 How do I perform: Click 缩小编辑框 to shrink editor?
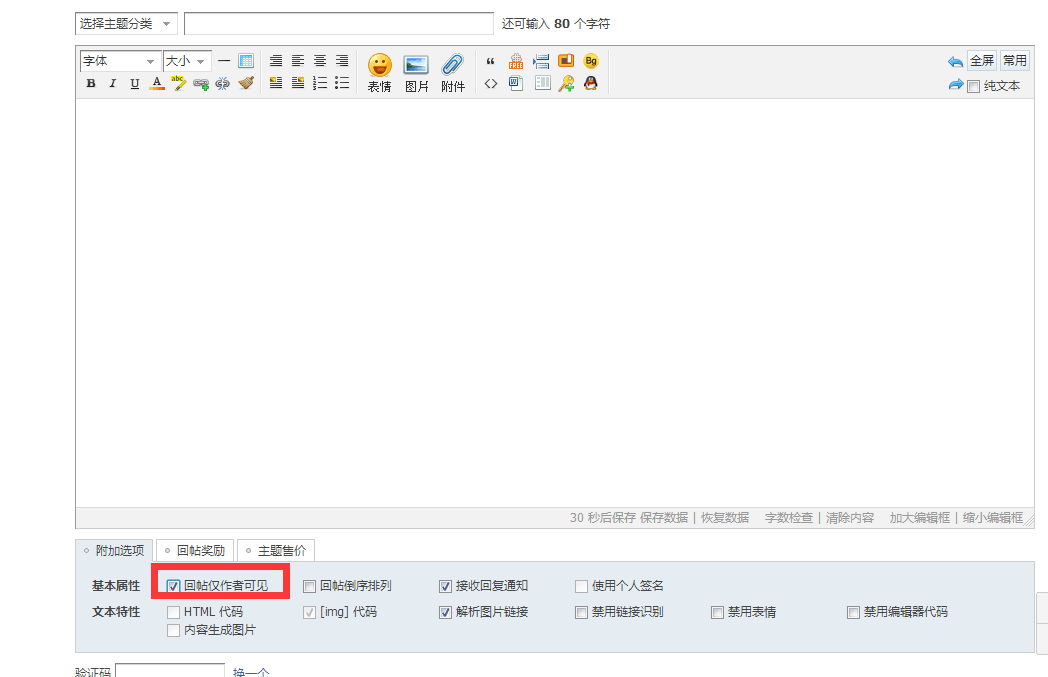point(993,518)
